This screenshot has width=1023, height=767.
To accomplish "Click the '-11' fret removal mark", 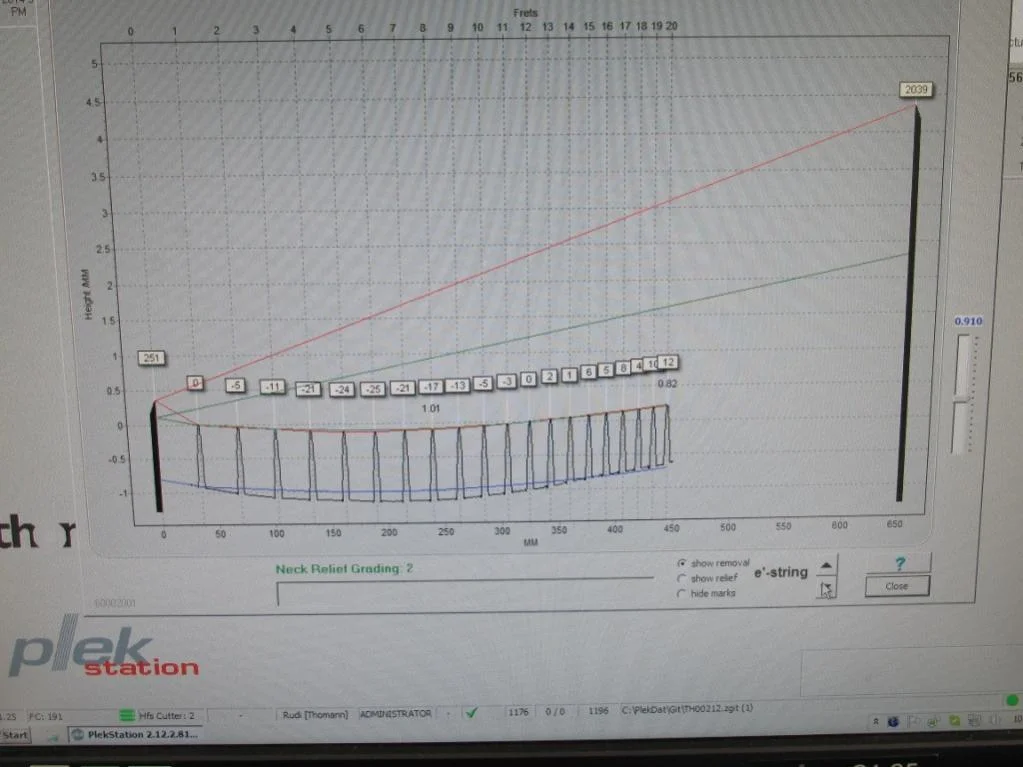I will point(273,387).
